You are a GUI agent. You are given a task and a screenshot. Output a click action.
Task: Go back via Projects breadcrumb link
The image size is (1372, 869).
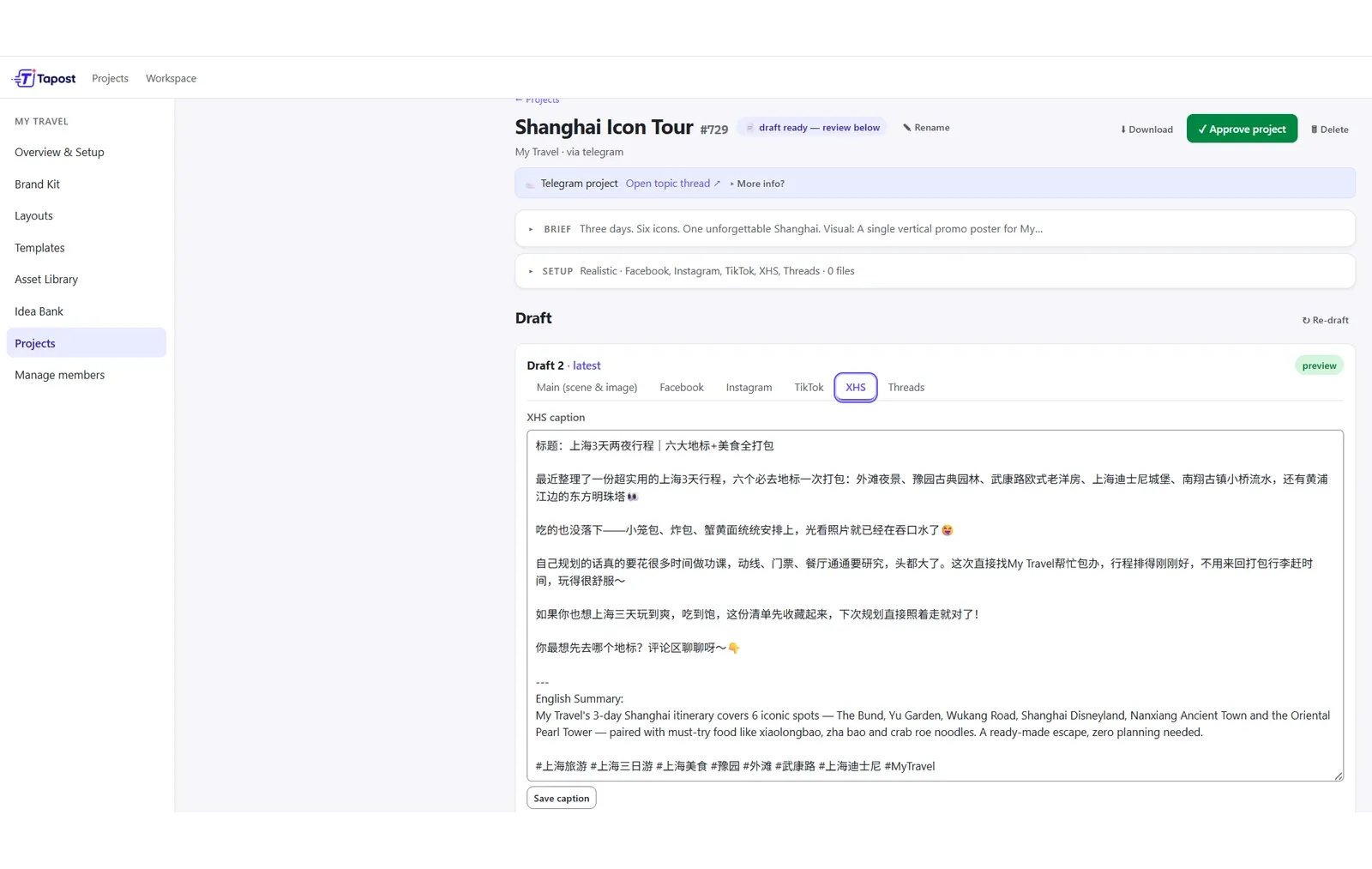point(537,100)
